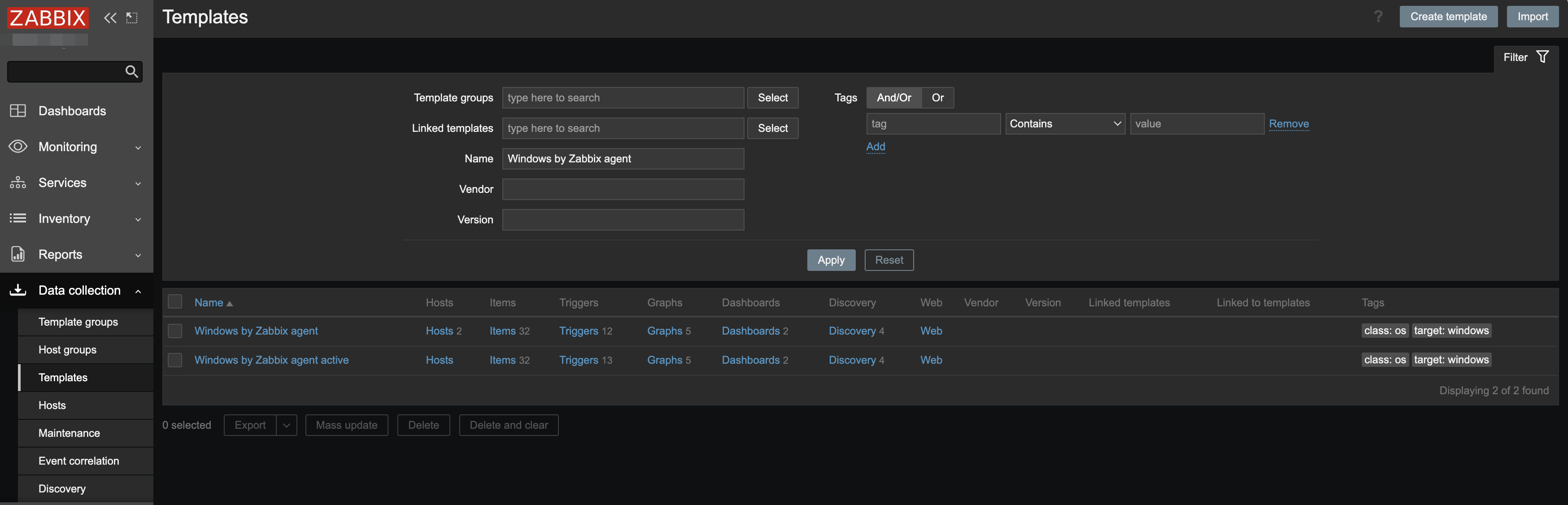Open Hosts 2 link
Image resolution: width=1568 pixels, height=505 pixels.
coord(439,331)
